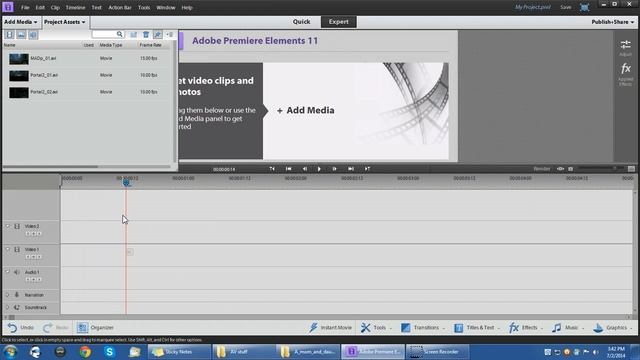Open Instant Movie
The width and height of the screenshot is (640, 360).
(x=330, y=327)
